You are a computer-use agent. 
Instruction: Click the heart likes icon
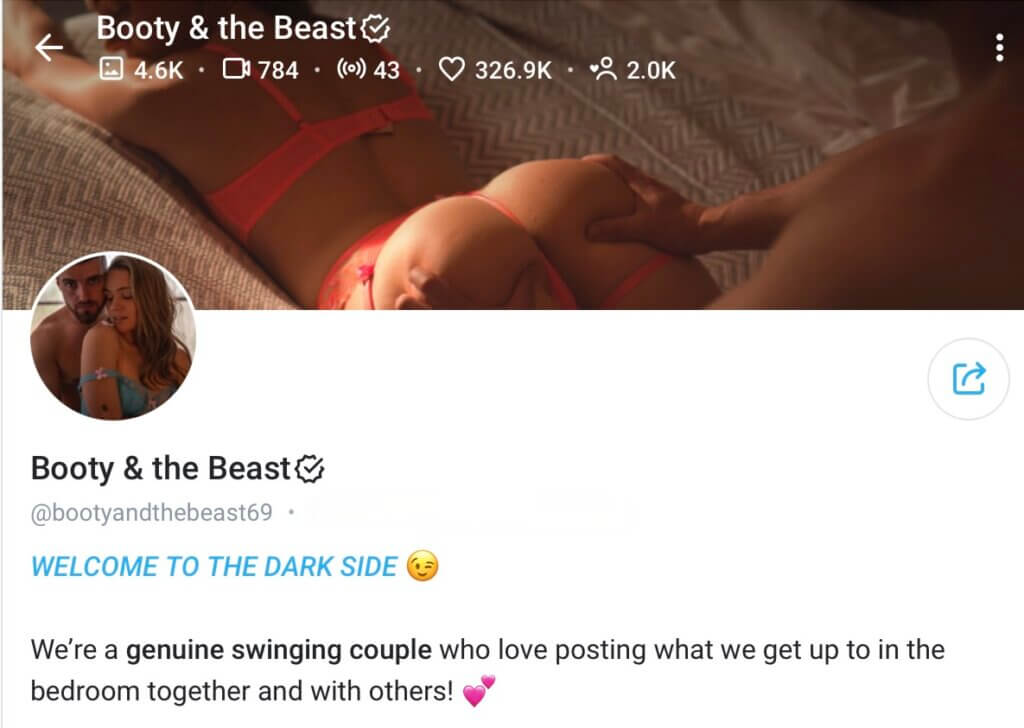click(x=451, y=69)
